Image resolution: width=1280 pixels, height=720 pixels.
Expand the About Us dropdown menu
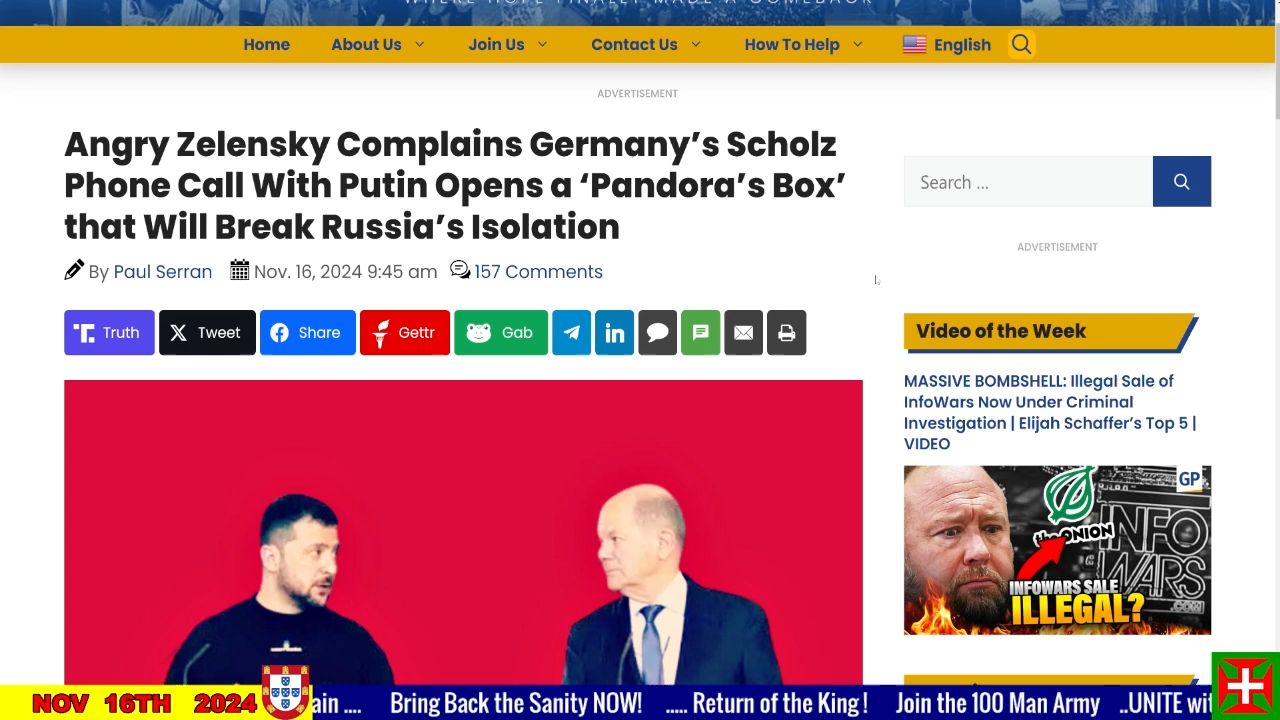(x=378, y=44)
